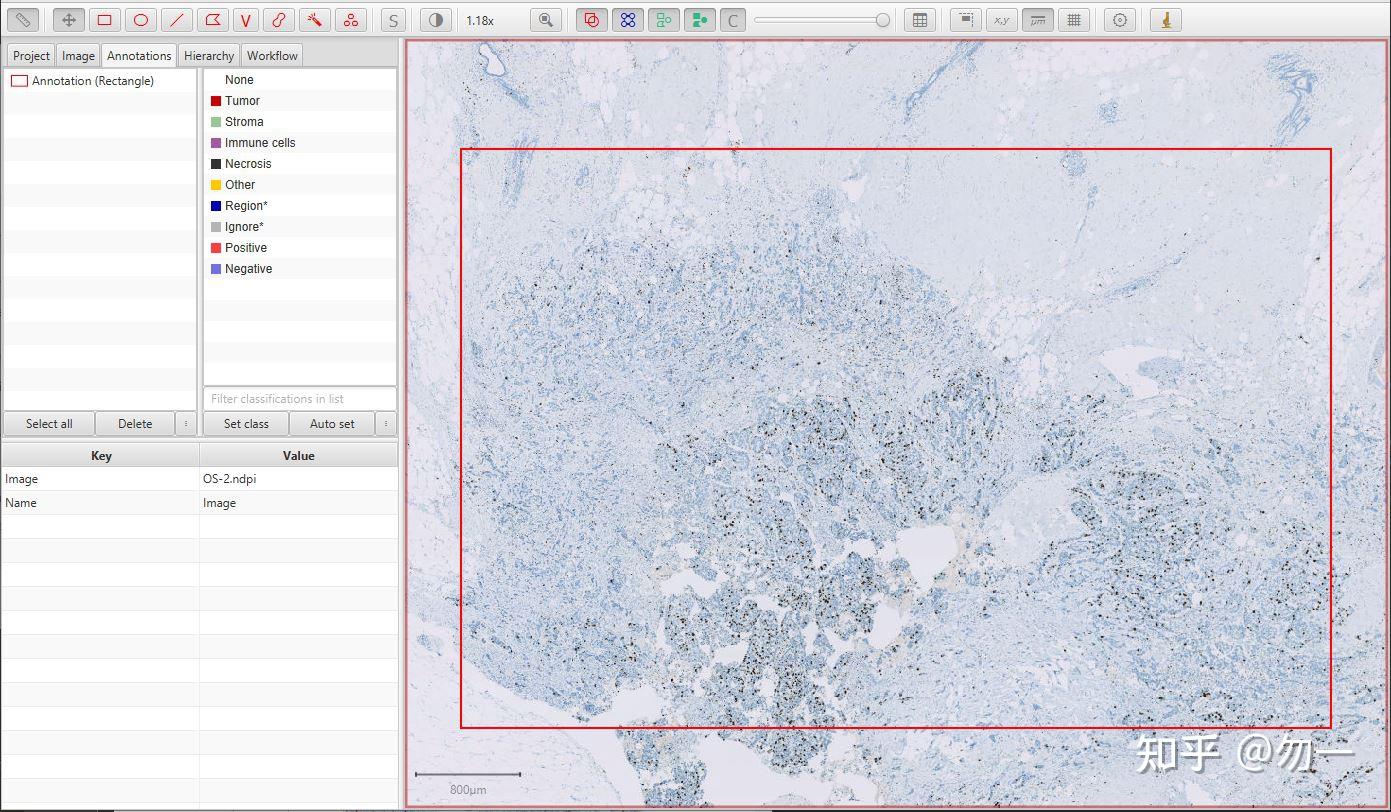
Task: Select the Ellipse drawing tool
Action: tap(141, 20)
